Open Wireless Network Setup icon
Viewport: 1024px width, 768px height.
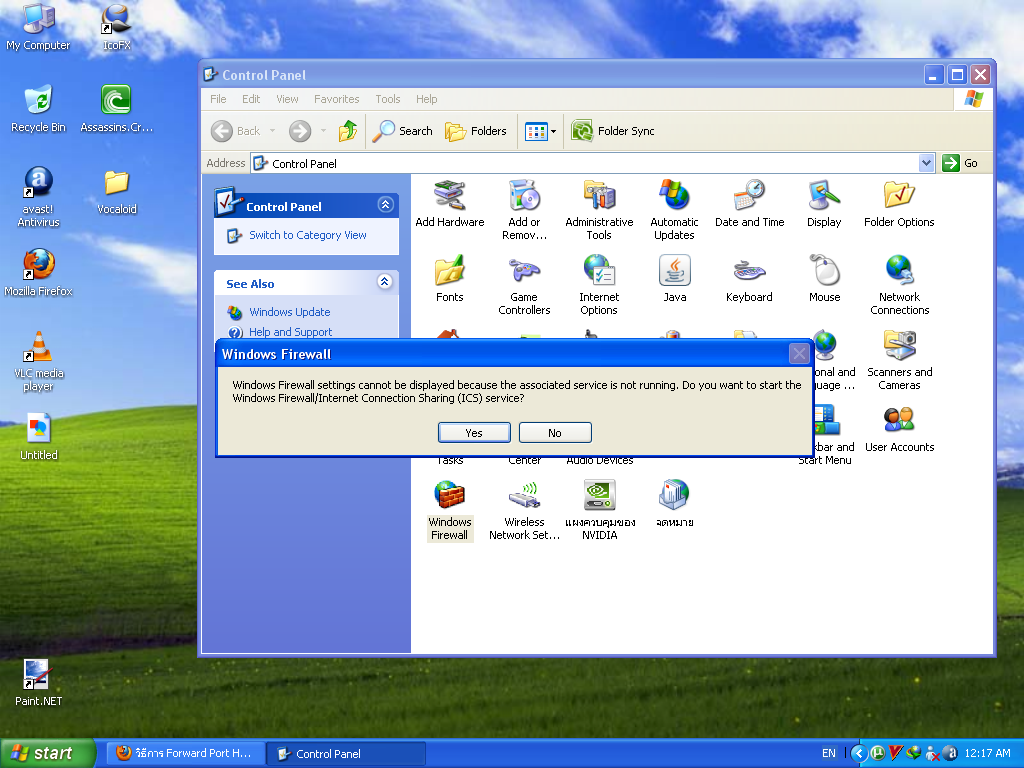click(524, 496)
